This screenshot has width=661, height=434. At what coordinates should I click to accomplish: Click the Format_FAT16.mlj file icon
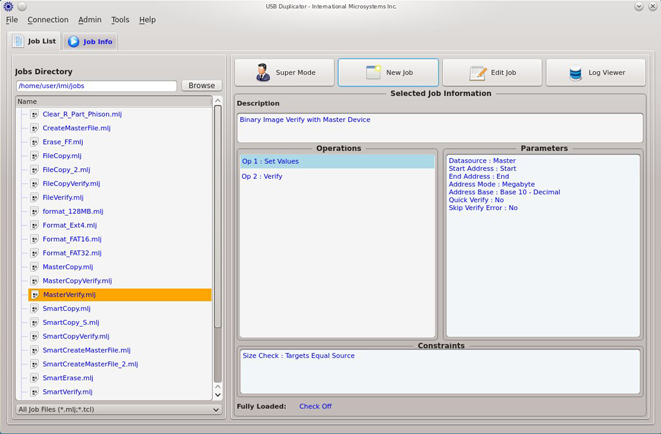(35, 239)
